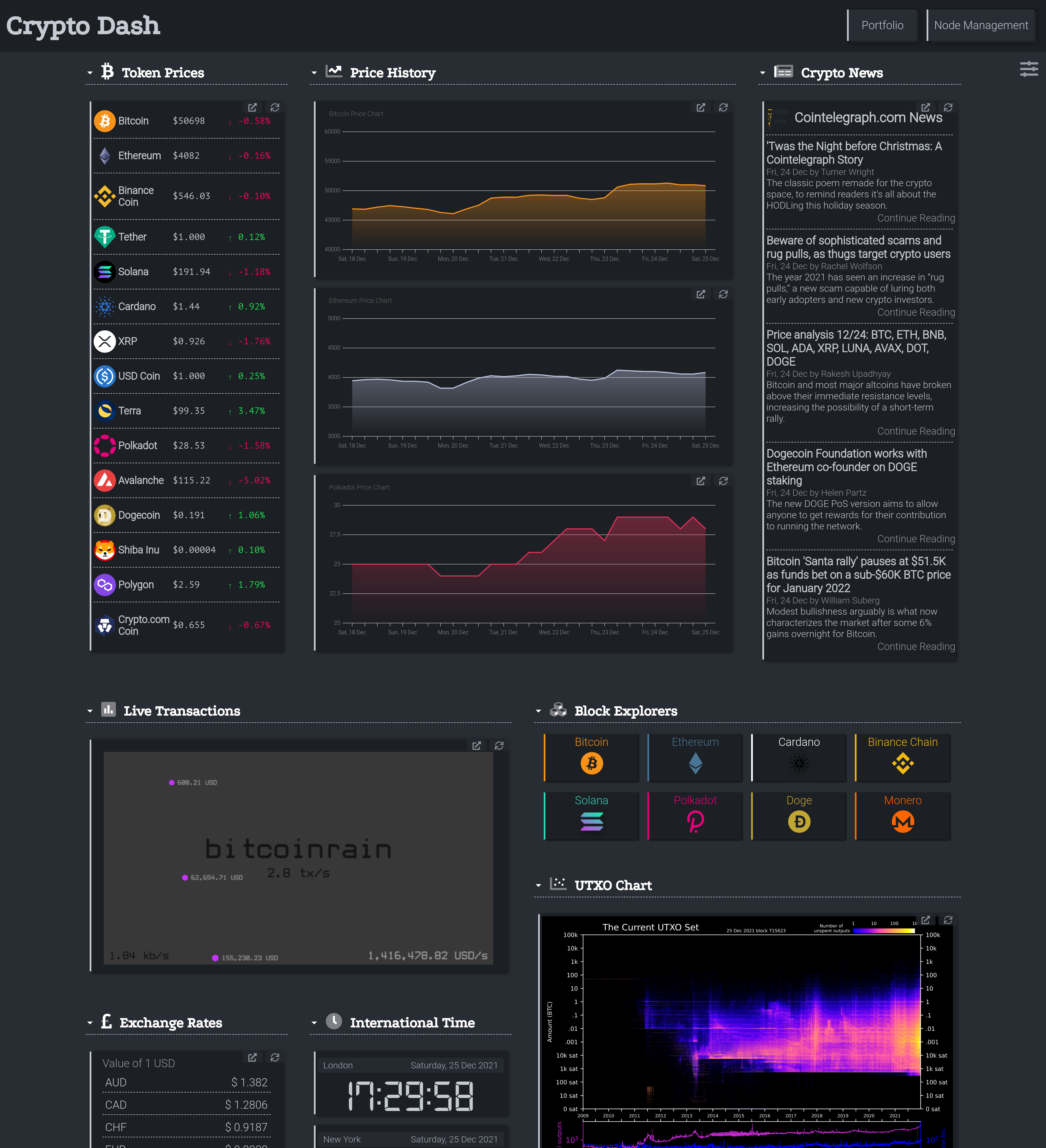The height and width of the screenshot is (1148, 1046).
Task: Open the Monero block explorer
Action: [x=902, y=816]
